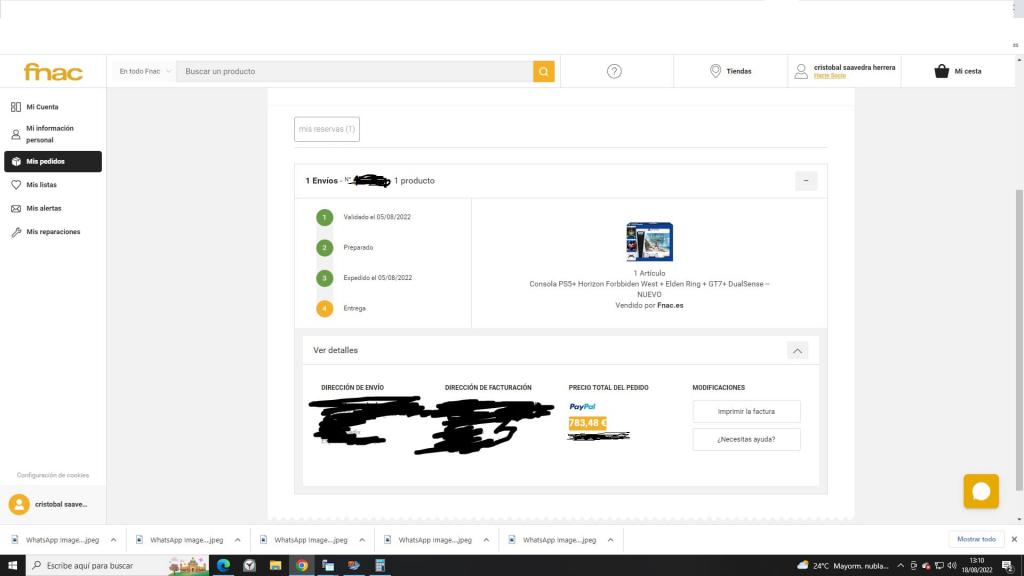
Task: Open the help question mark icon
Action: coord(615,71)
